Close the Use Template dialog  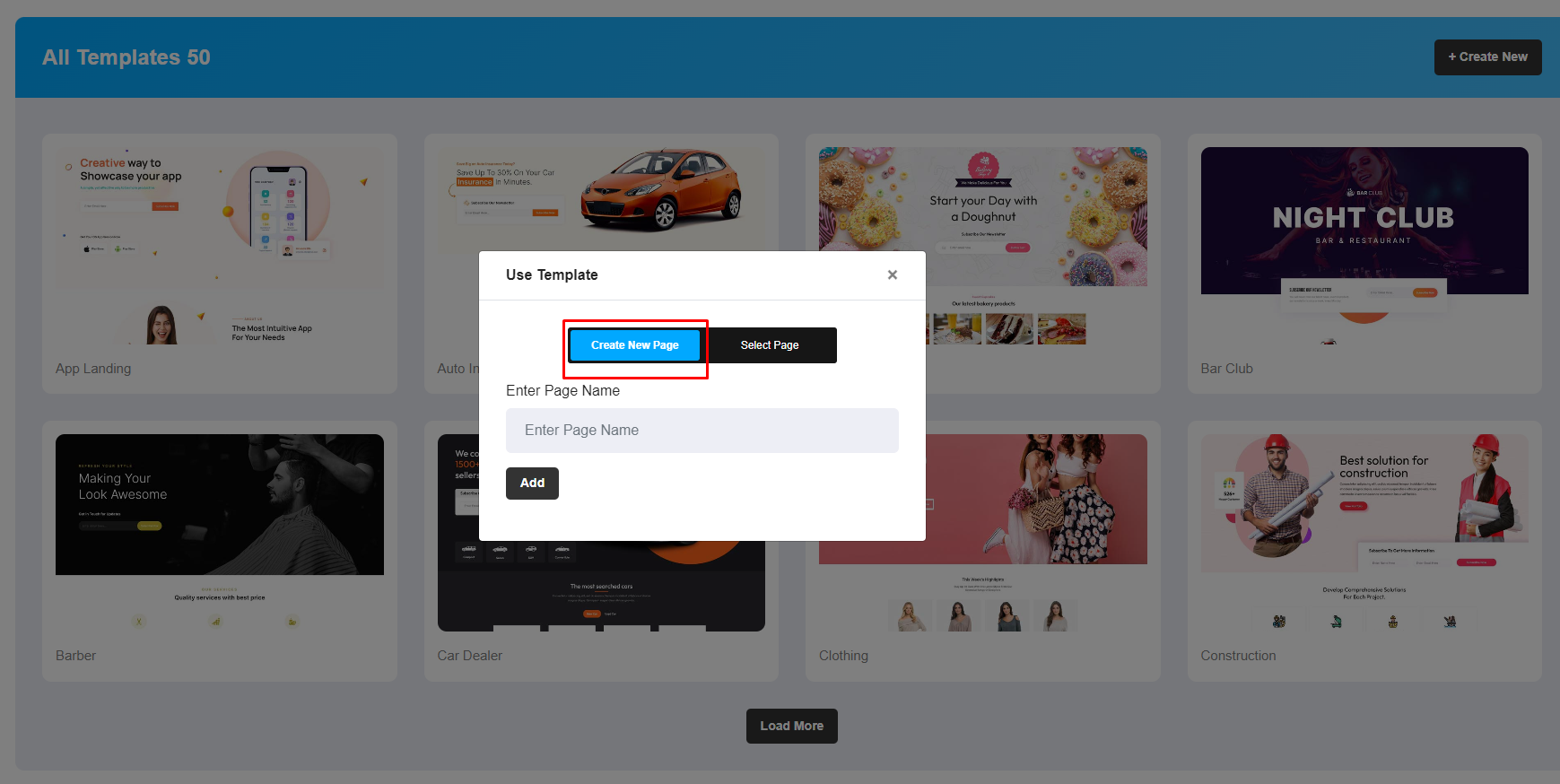point(892,275)
